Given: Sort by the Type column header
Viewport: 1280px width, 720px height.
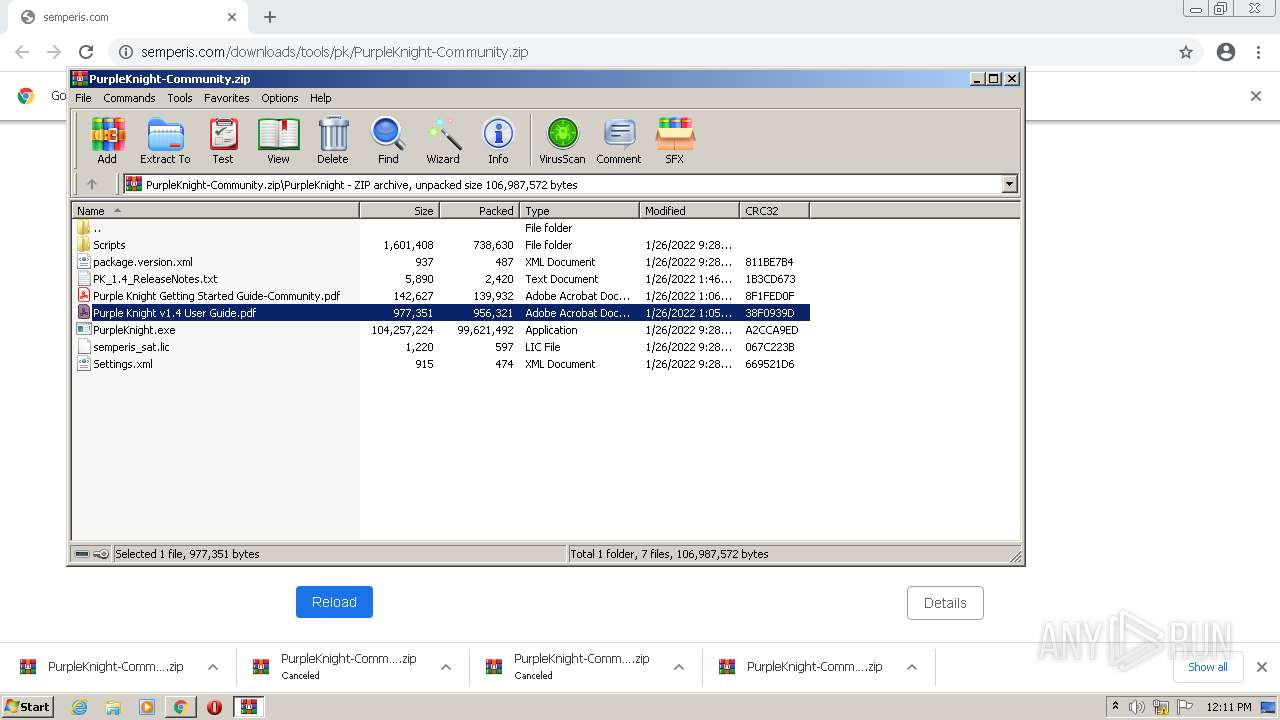Looking at the screenshot, I should pos(580,210).
